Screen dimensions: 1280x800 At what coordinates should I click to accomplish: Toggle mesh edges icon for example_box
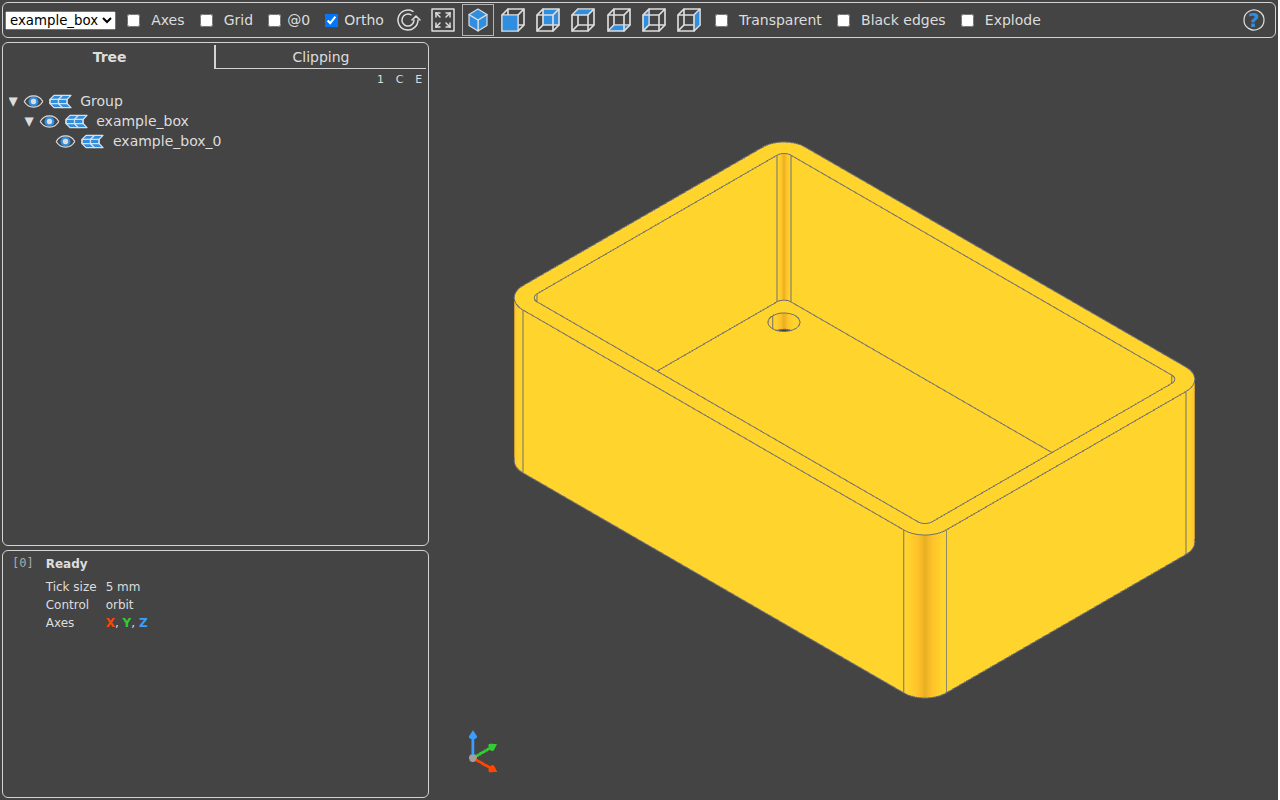coord(76,121)
